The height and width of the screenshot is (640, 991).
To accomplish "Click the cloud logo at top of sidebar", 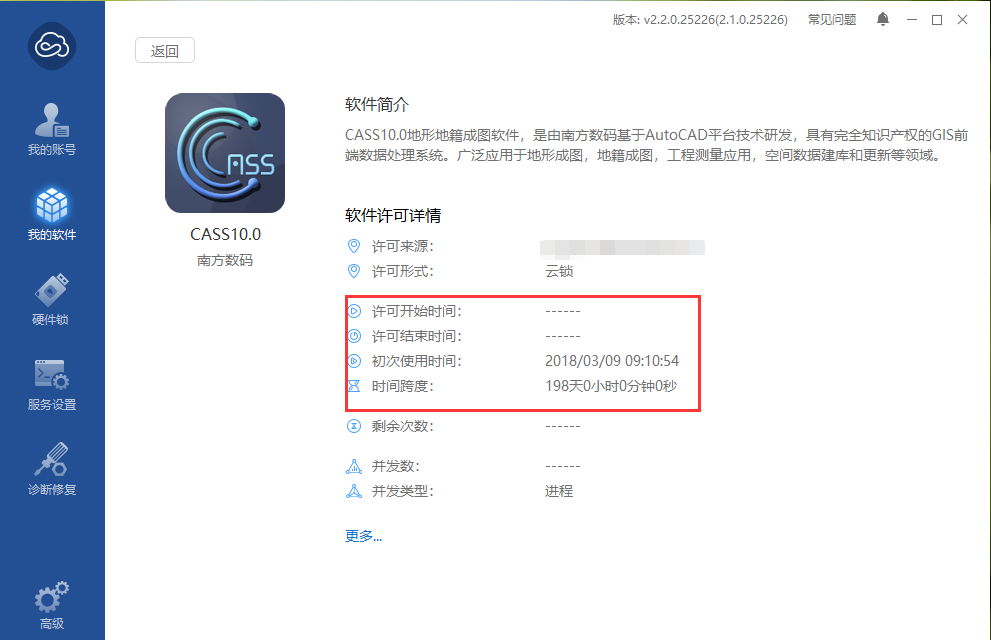I will pos(52,45).
